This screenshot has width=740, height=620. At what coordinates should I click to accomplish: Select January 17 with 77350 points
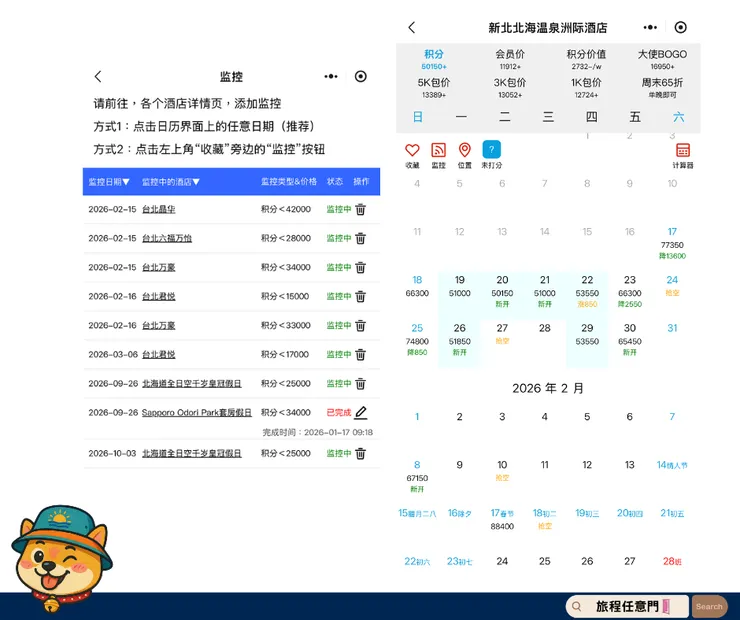tap(672, 243)
